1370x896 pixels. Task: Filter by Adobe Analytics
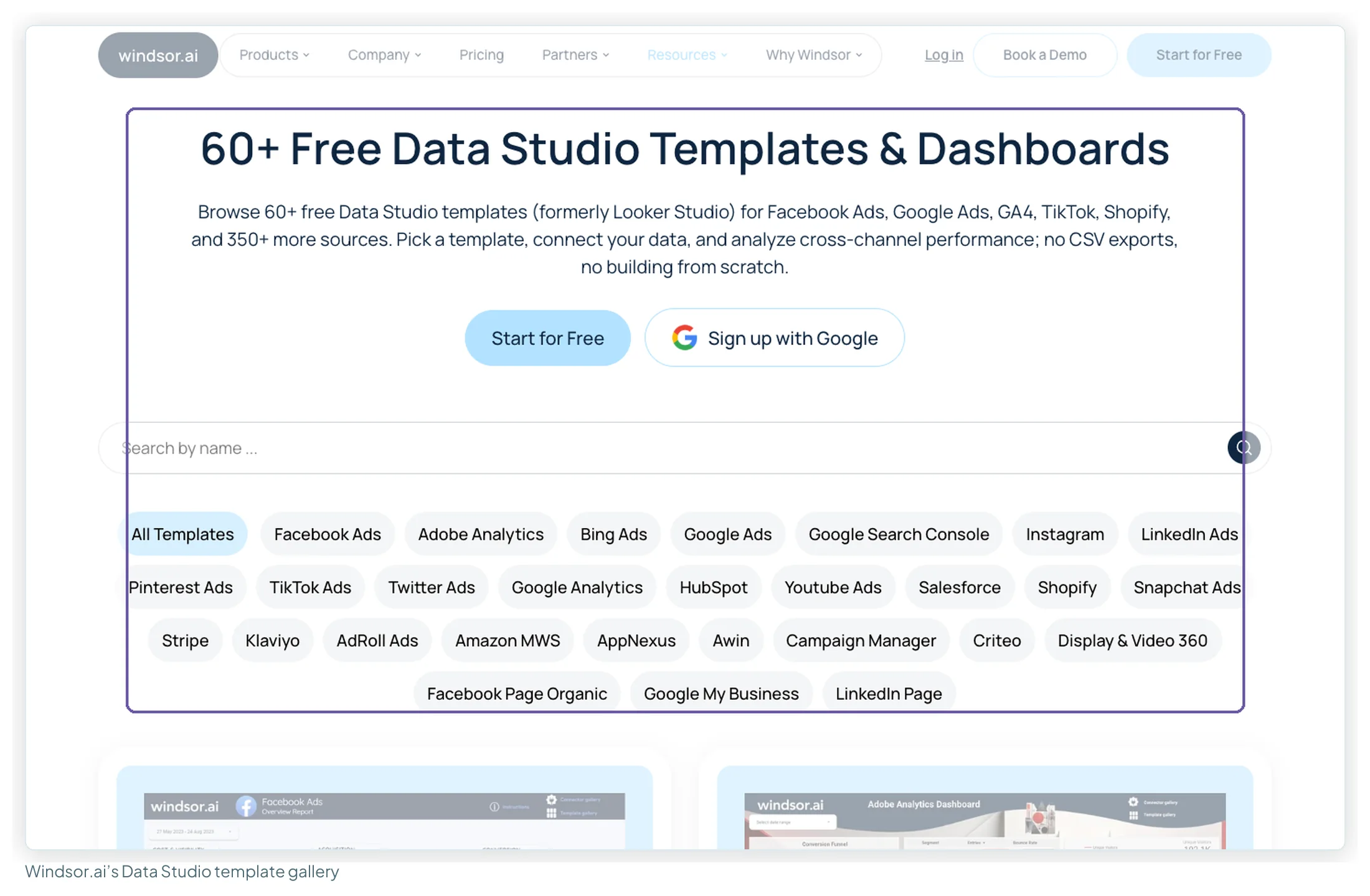click(x=481, y=534)
